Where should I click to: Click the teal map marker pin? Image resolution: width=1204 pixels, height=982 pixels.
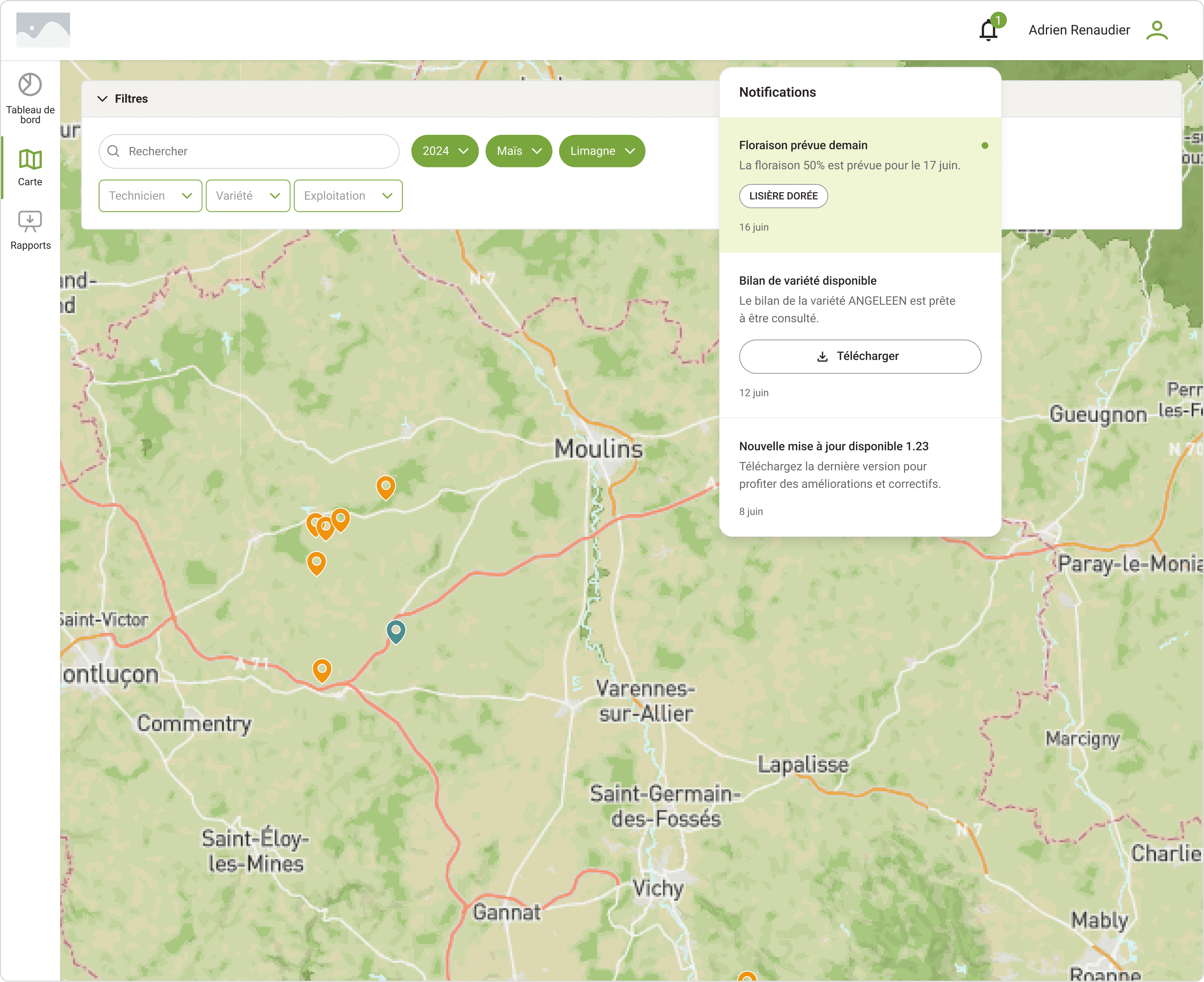coord(396,631)
